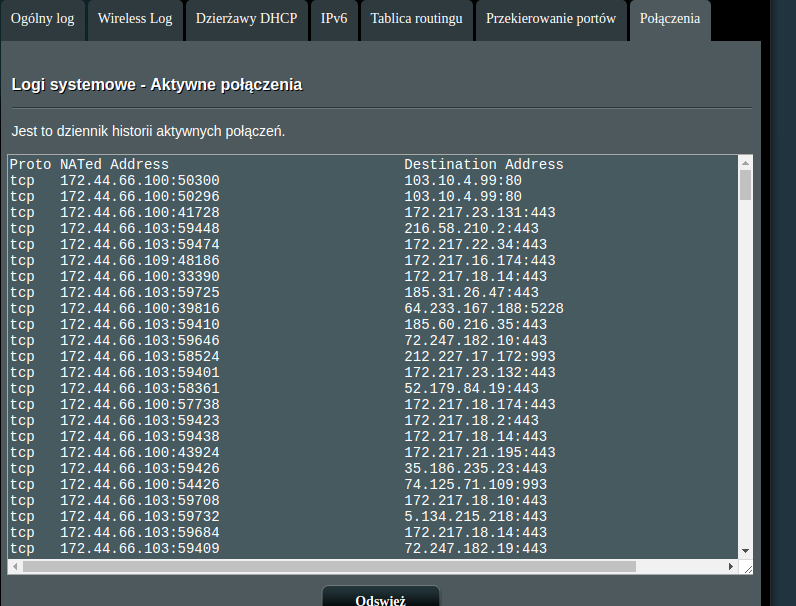Click destination 172.217.18.174:443
This screenshot has width=796, height=606.
(480, 405)
